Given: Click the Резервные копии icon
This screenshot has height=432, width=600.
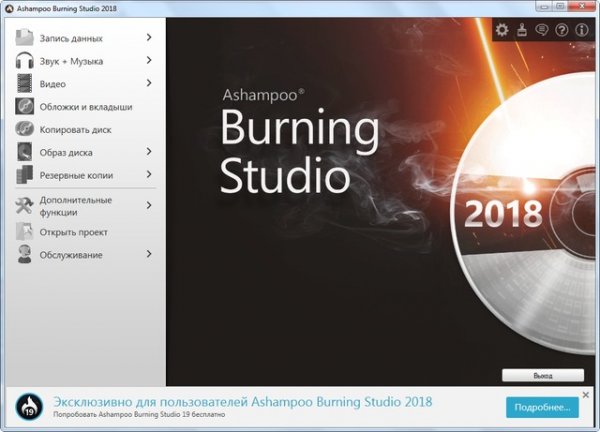Looking at the screenshot, I should [x=24, y=175].
